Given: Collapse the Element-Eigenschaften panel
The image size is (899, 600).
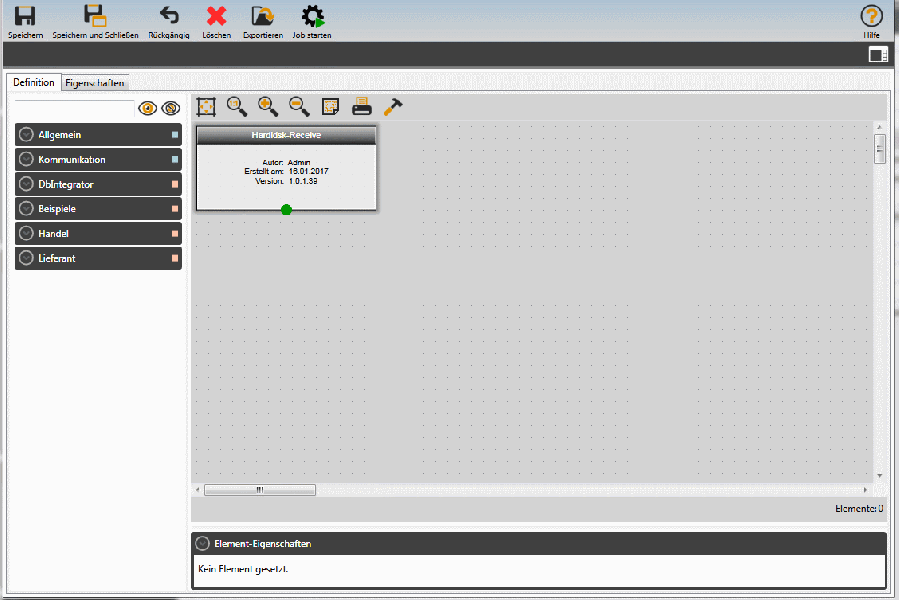Looking at the screenshot, I should (202, 543).
